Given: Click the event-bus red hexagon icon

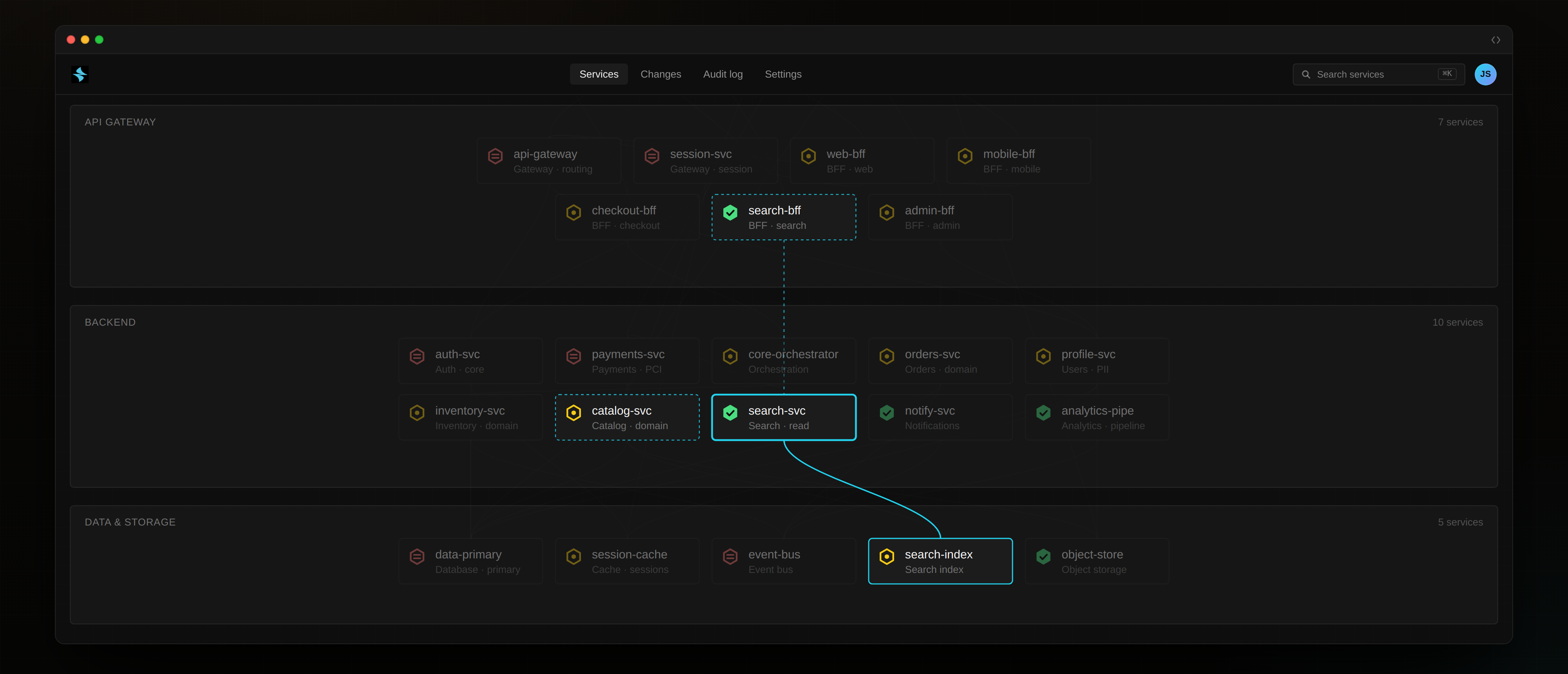Looking at the screenshot, I should tap(730, 556).
